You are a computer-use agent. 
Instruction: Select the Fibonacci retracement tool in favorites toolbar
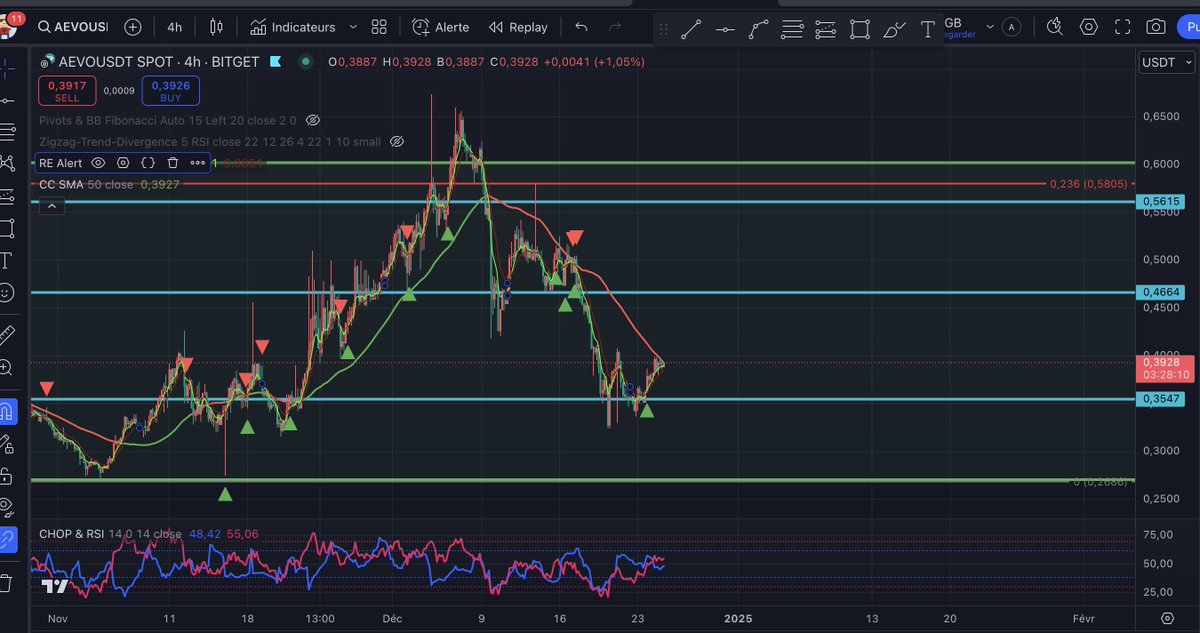(792, 30)
